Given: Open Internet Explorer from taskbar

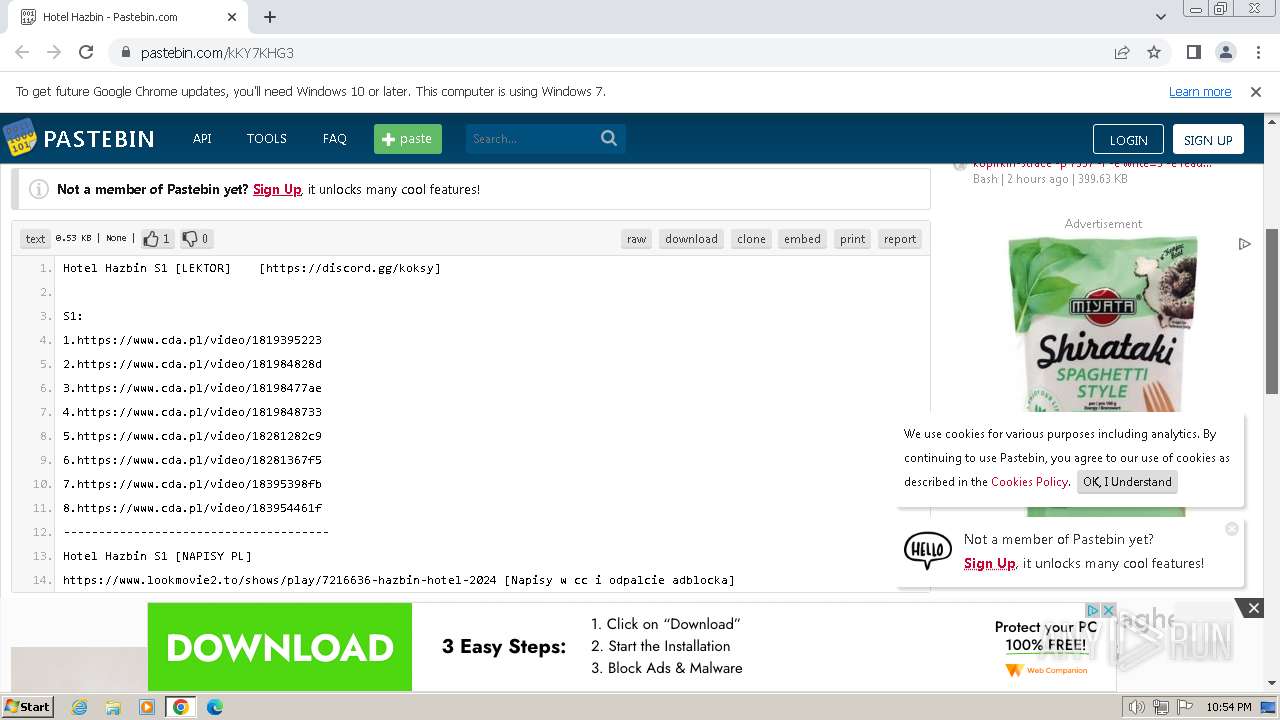Looking at the screenshot, I should (x=79, y=707).
